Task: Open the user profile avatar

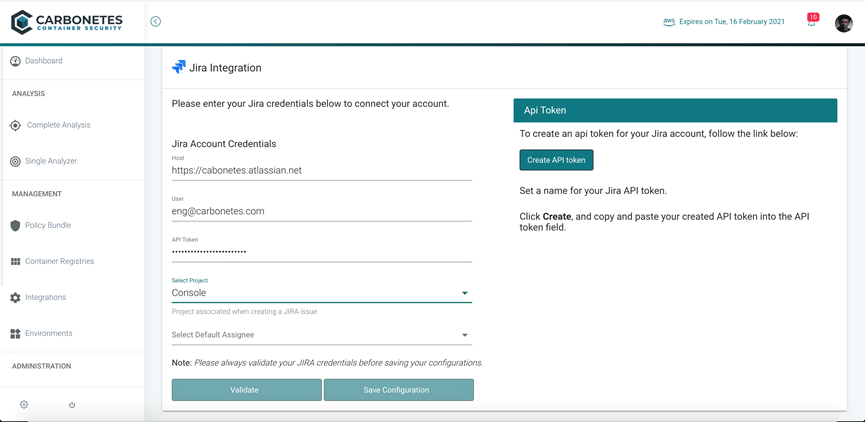Action: (x=843, y=23)
